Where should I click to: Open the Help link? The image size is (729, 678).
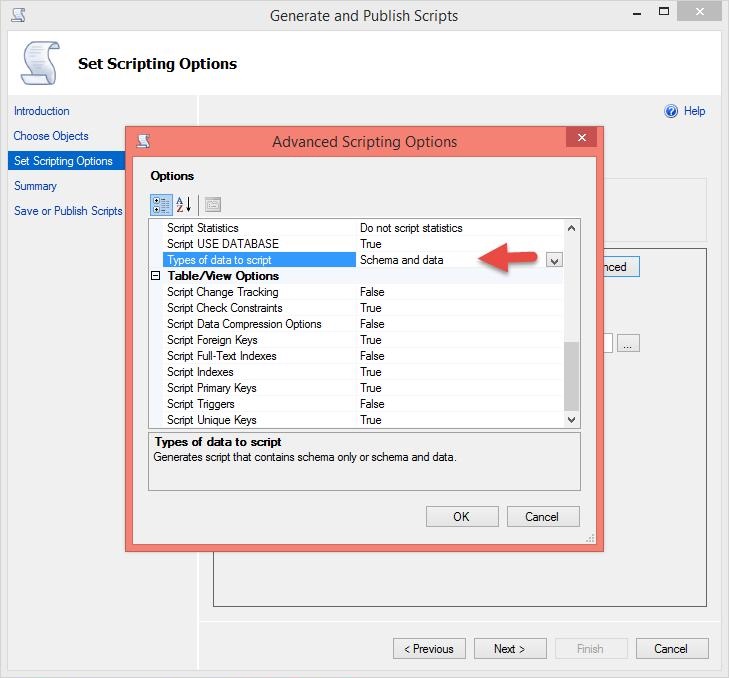coord(694,111)
